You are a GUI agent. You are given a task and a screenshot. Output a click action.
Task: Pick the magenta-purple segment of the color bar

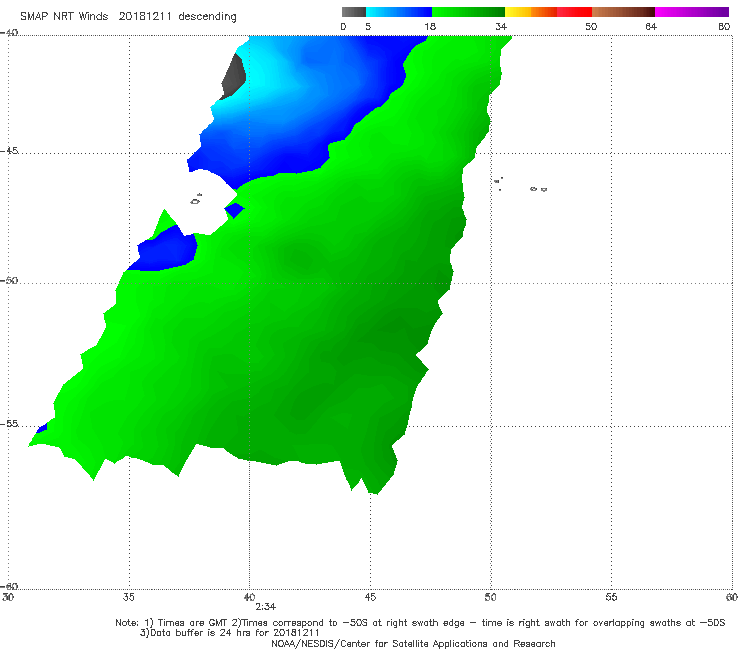coord(692,12)
